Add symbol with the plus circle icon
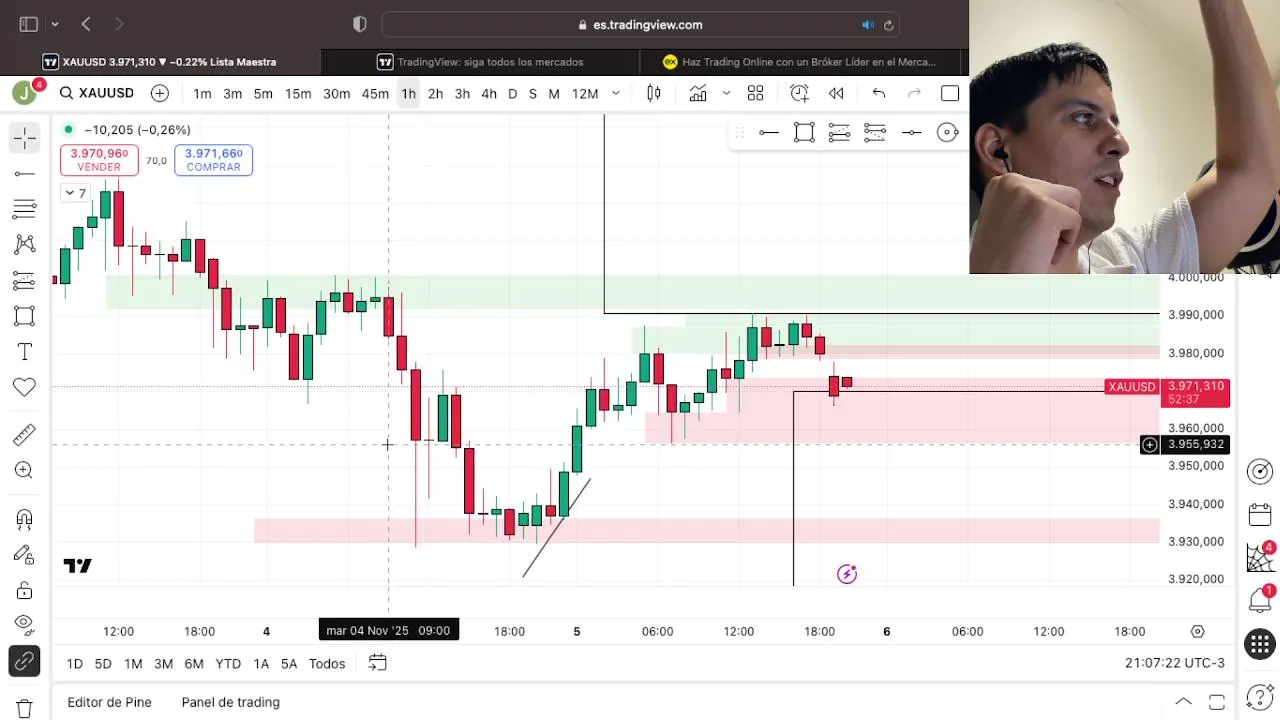The image size is (1280, 720). (x=160, y=93)
